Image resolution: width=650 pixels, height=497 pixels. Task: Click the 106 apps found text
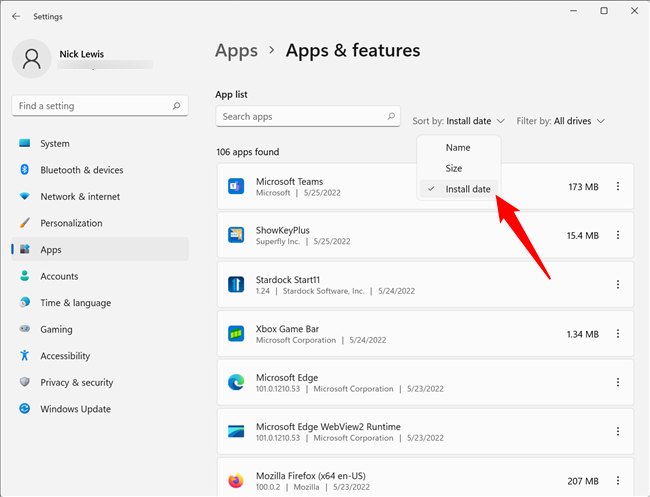point(247,152)
